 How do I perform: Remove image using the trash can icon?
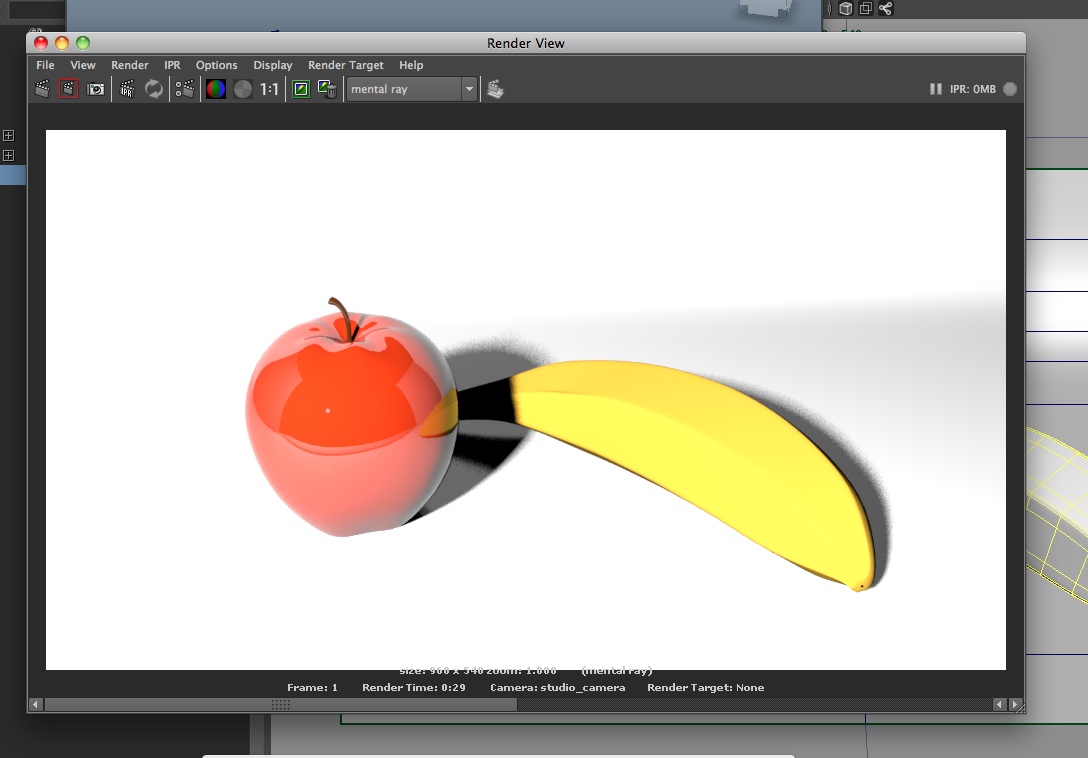click(x=327, y=89)
